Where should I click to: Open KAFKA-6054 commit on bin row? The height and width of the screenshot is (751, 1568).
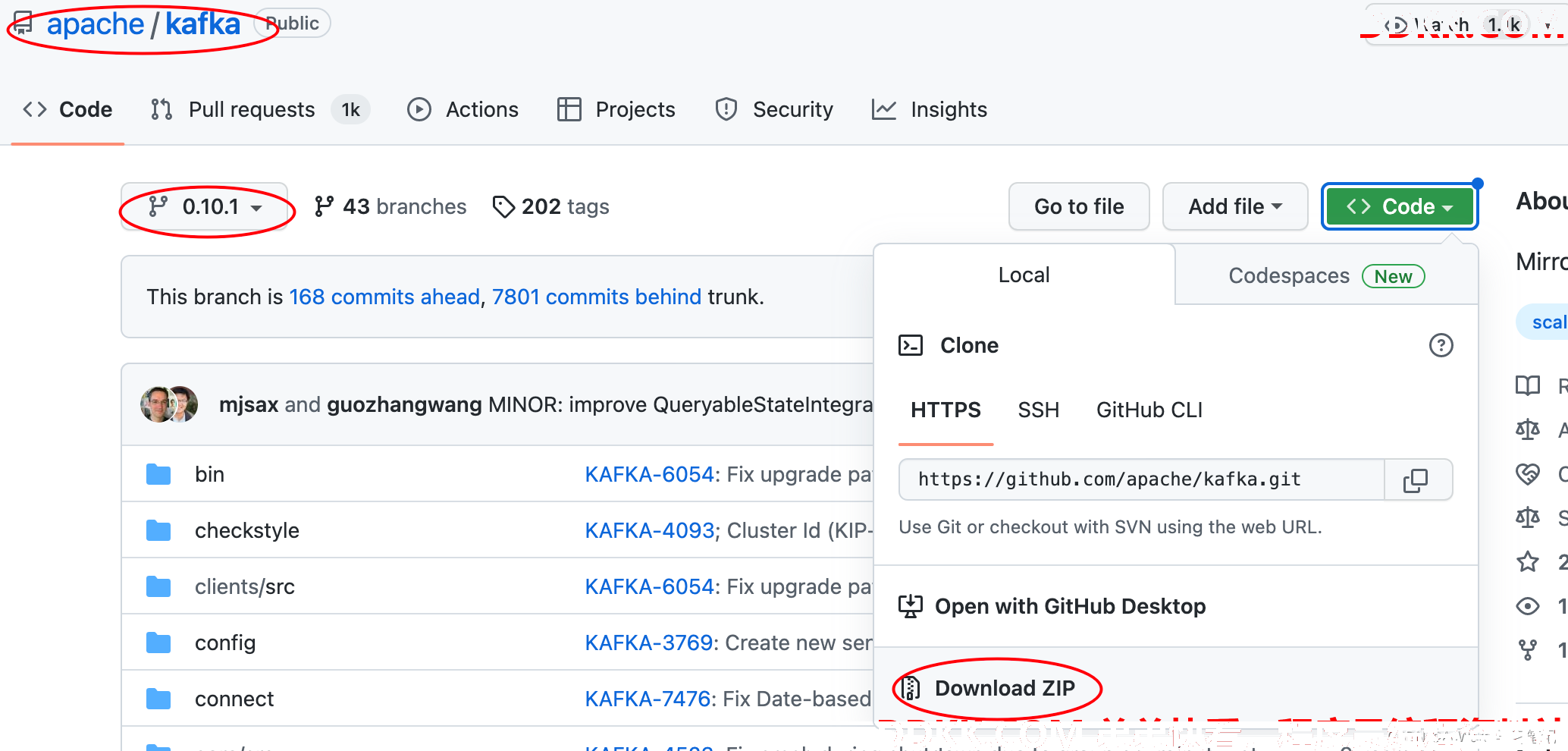(x=650, y=474)
